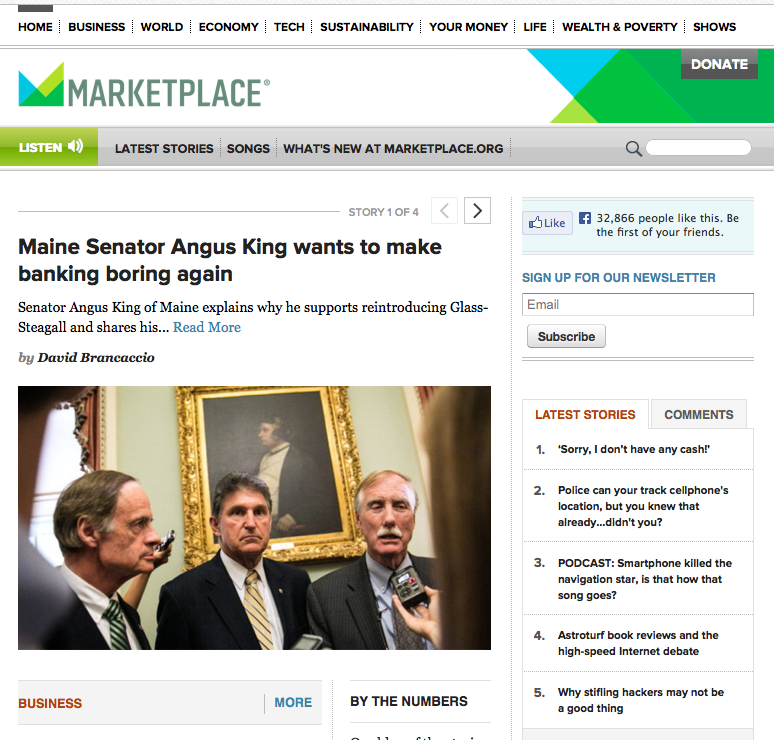The image size is (774, 740).
Task: Open the Sustainability menu item
Action: [367, 27]
